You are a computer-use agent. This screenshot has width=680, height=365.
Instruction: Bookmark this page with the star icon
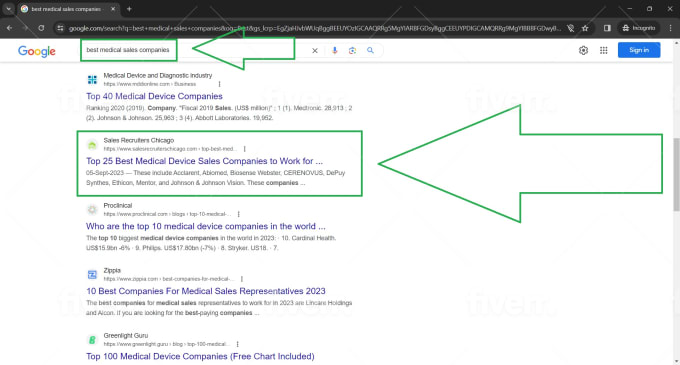[585, 28]
